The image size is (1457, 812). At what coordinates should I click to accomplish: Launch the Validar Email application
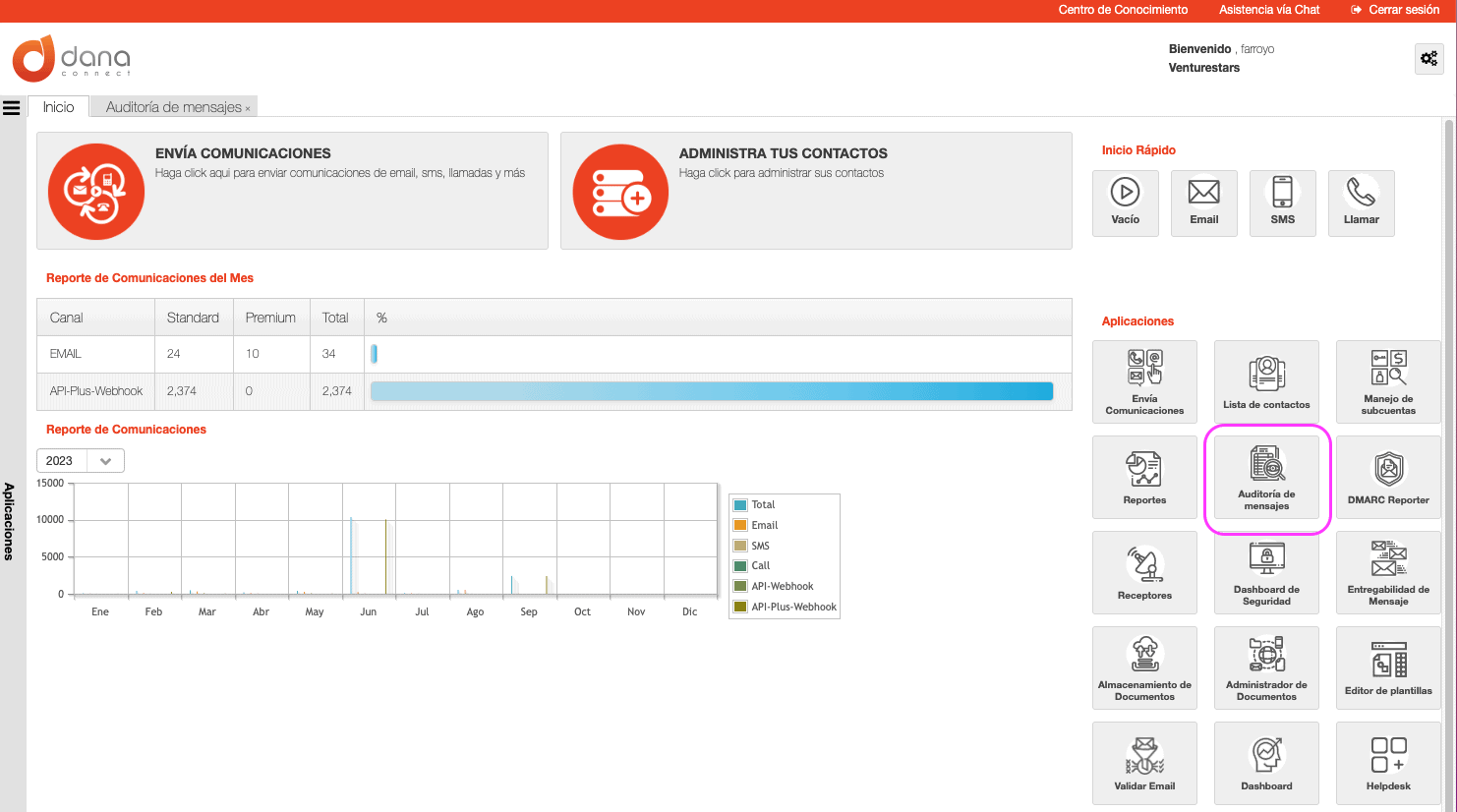[x=1144, y=763]
